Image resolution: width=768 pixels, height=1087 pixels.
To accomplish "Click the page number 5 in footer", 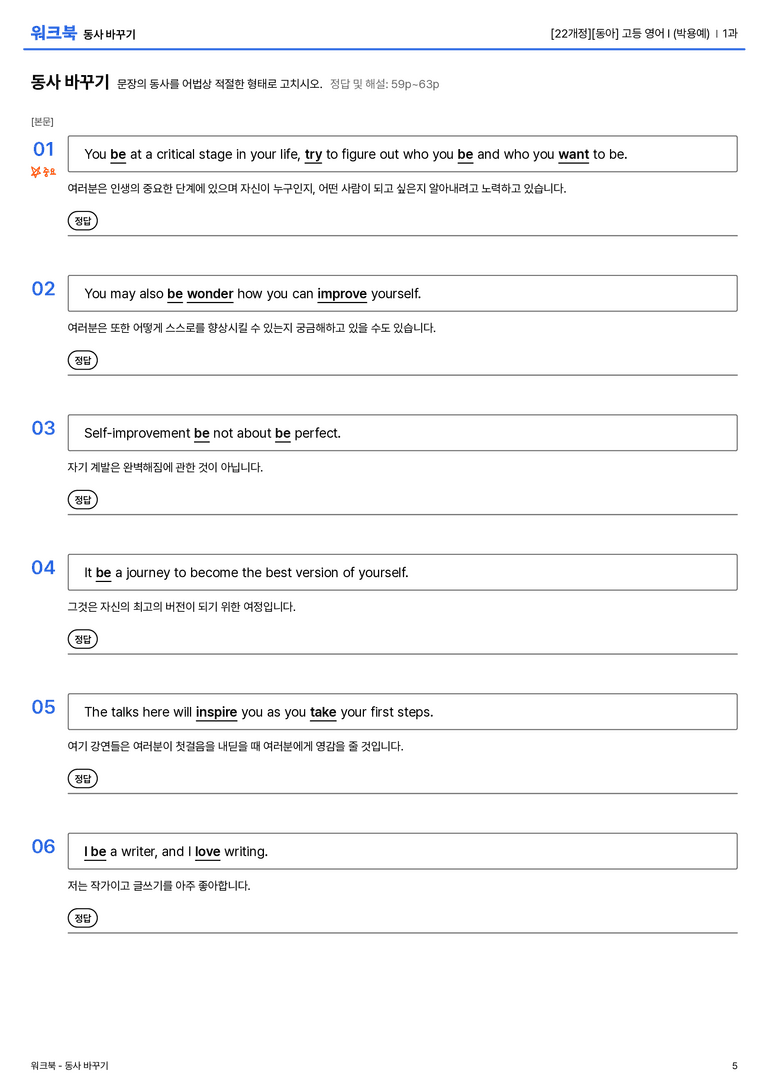I will 735,1066.
